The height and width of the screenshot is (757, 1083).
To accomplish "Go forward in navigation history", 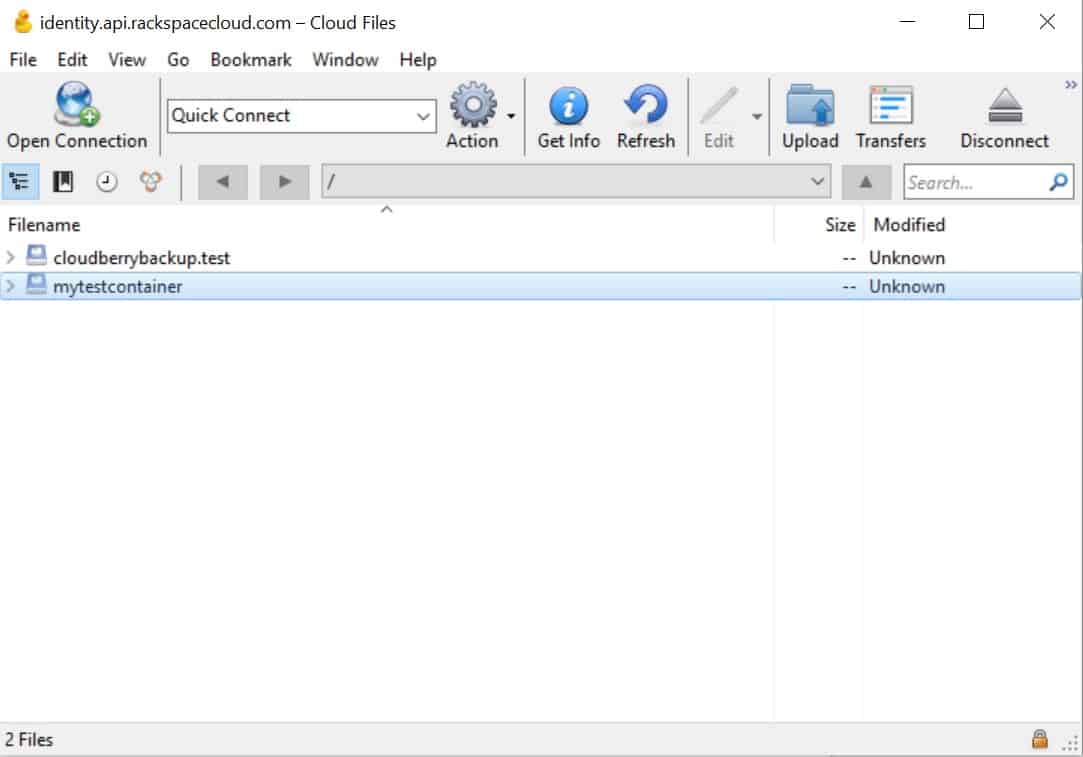I will (x=285, y=182).
